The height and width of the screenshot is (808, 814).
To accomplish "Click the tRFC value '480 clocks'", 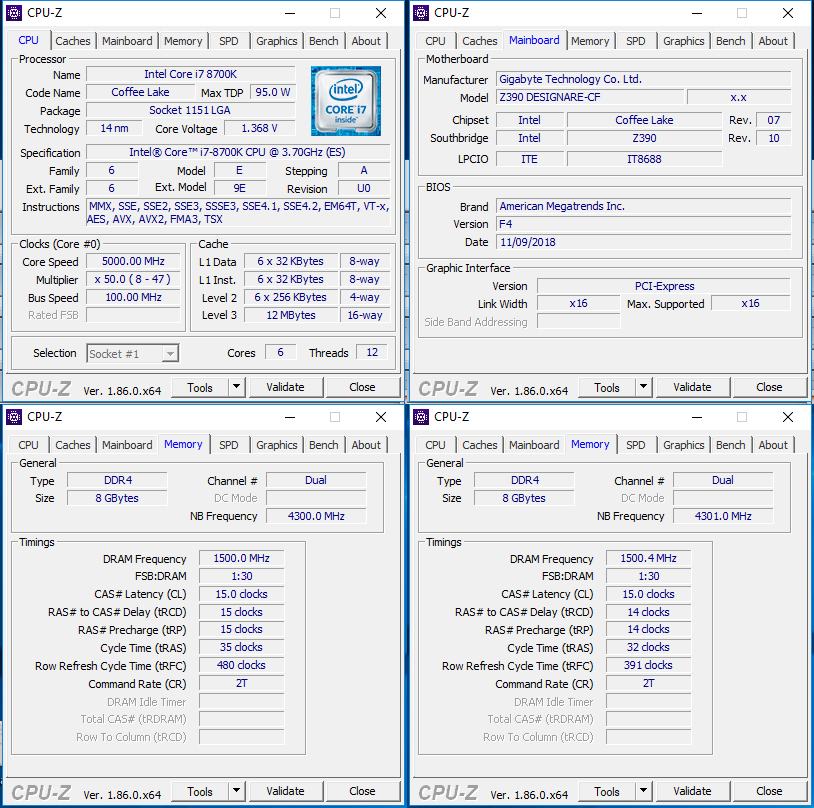I will click(241, 665).
